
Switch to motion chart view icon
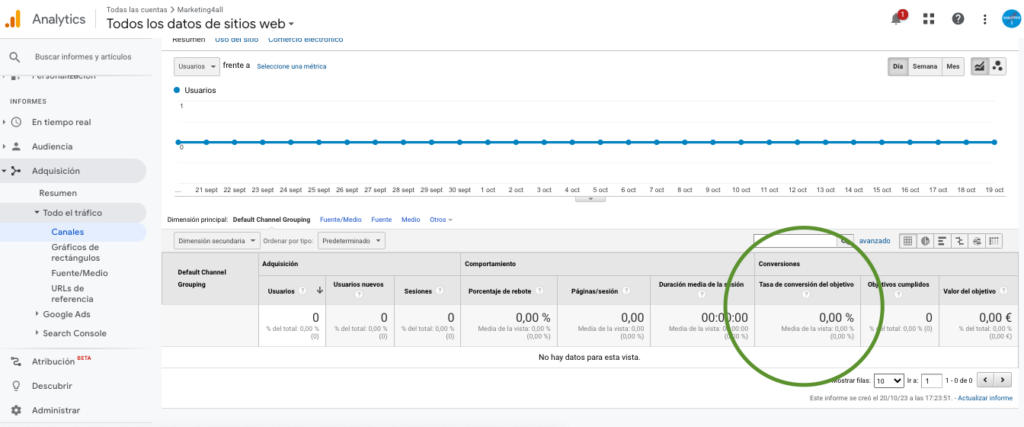pos(997,66)
